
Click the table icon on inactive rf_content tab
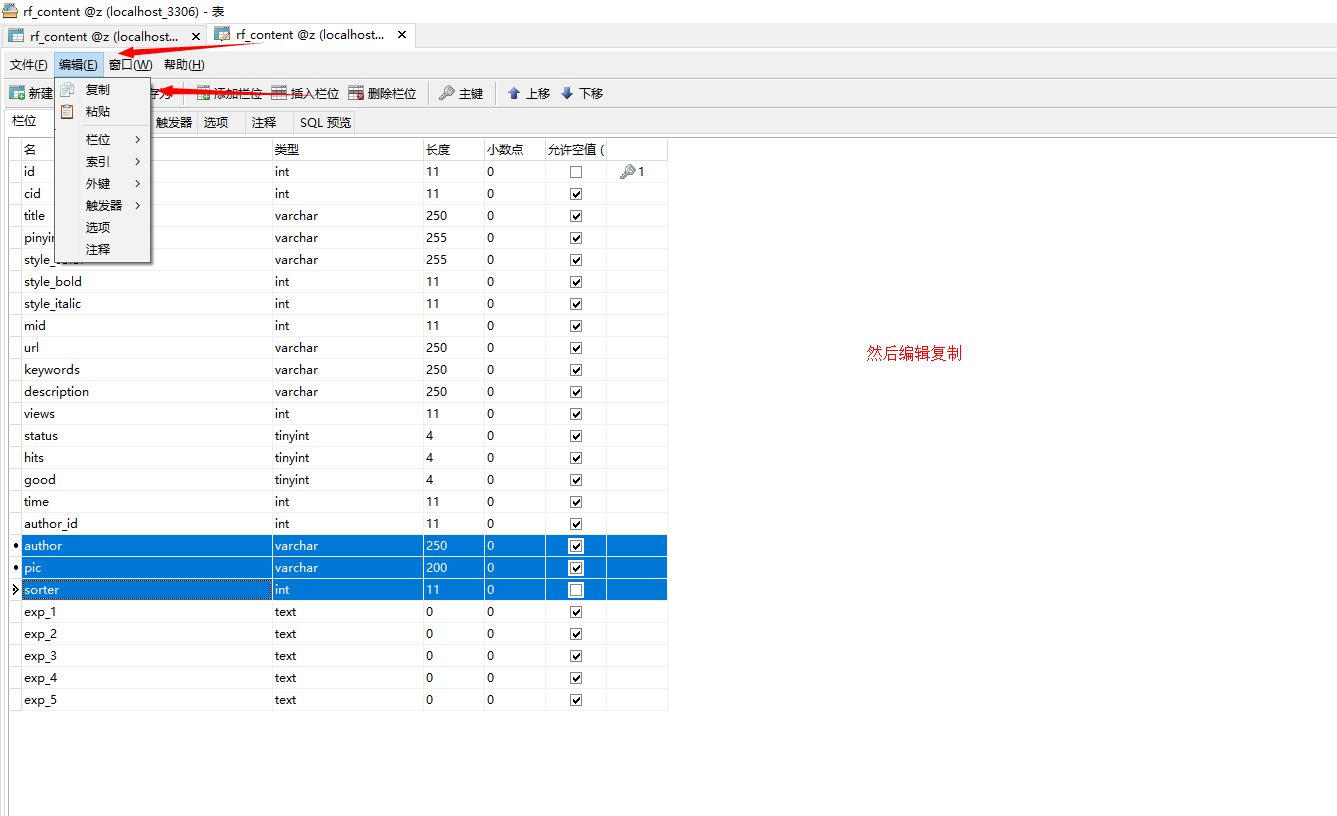point(17,36)
